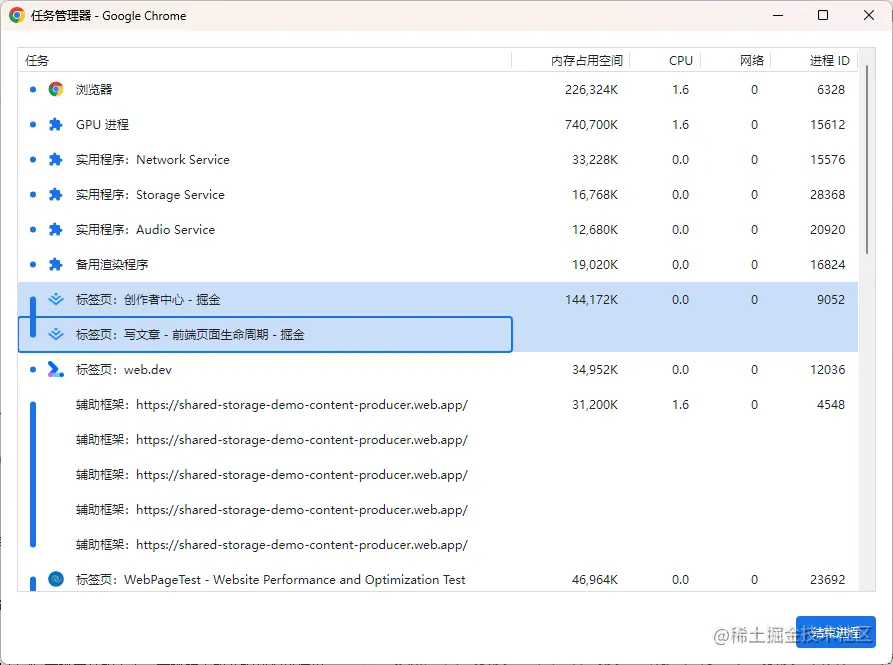Click the puzzle icon beside Storage Service

click(x=56, y=195)
